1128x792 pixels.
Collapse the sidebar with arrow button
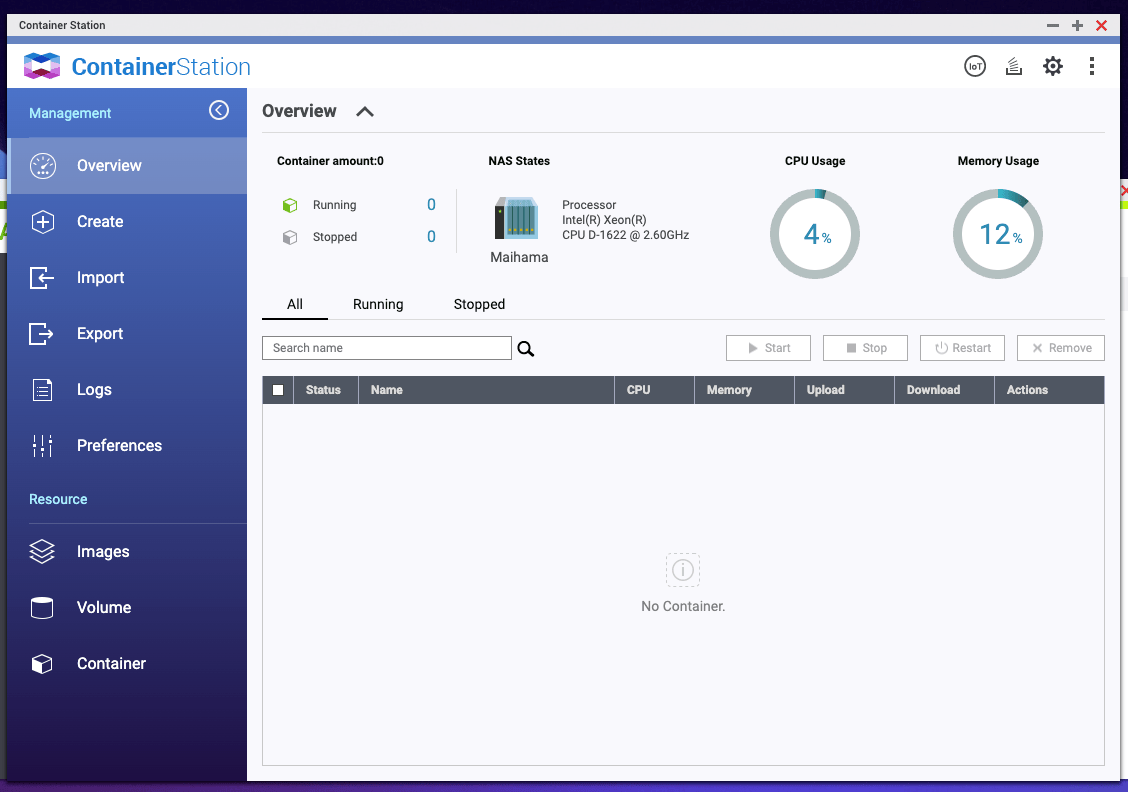coord(219,111)
